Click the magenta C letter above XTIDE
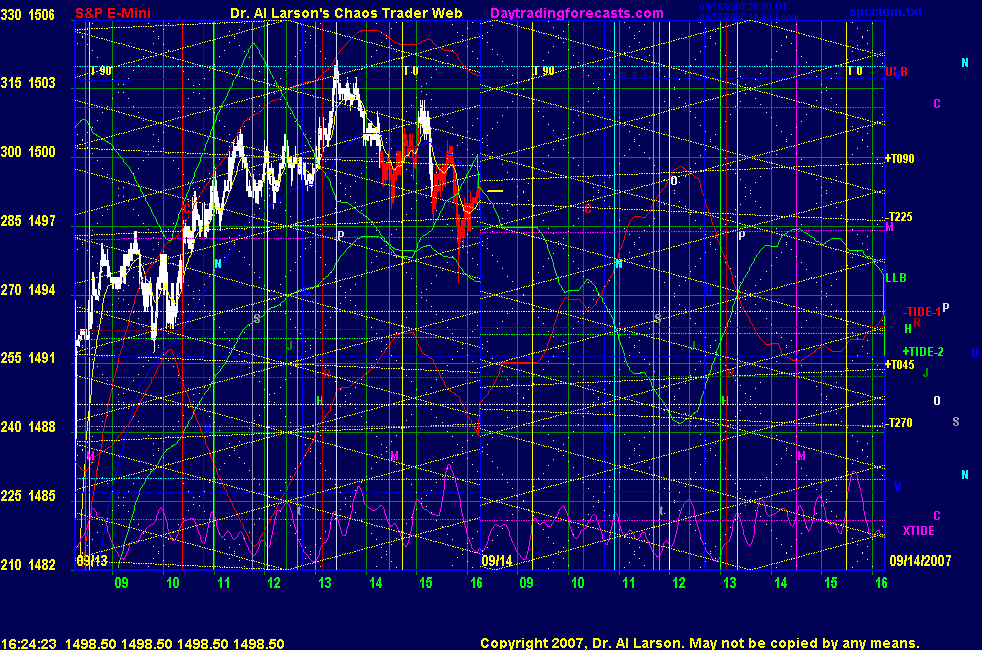Image resolution: width=982 pixels, height=650 pixels. pyautogui.click(x=937, y=515)
